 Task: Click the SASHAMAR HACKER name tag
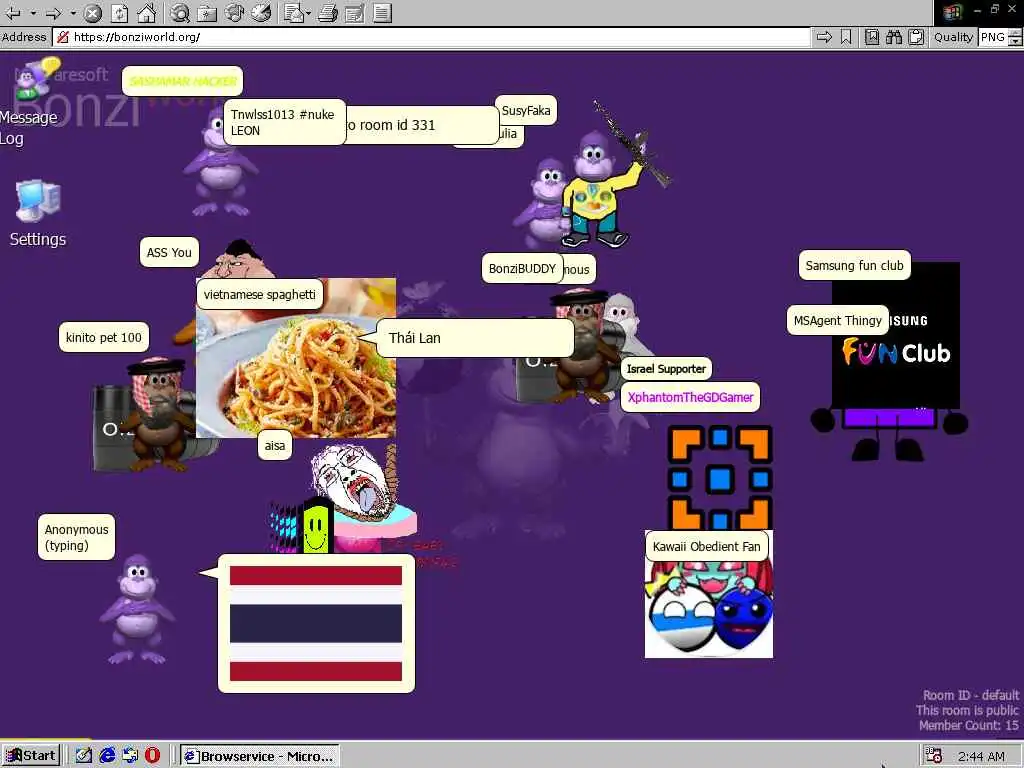(x=183, y=81)
